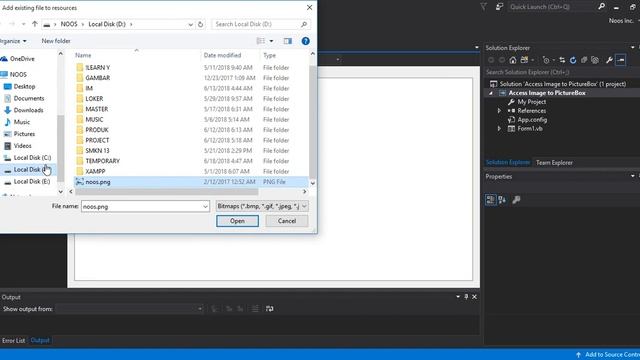Click the Cancel button in file dialog
This screenshot has width=640, height=360.
coord(287,221)
